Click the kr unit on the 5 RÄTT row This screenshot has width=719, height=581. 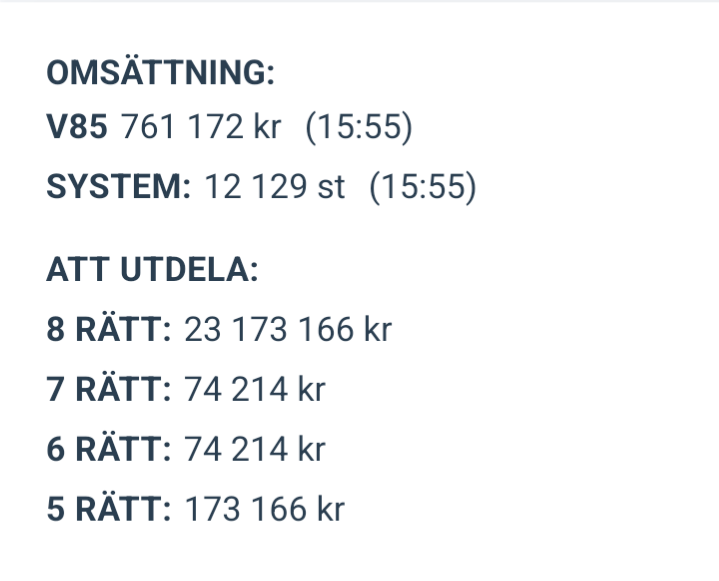pyautogui.click(x=330, y=509)
